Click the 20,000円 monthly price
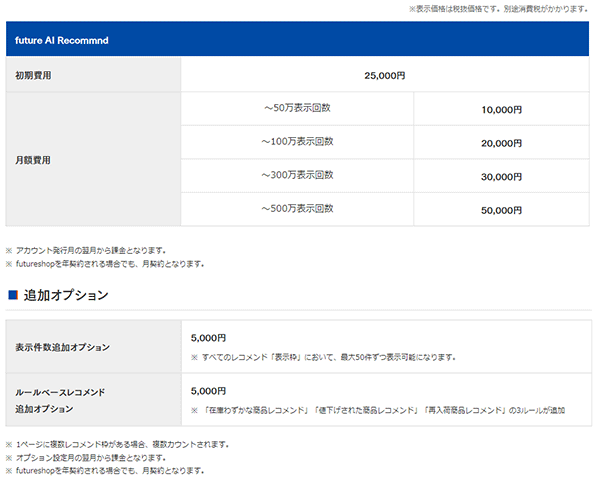 (x=502, y=143)
